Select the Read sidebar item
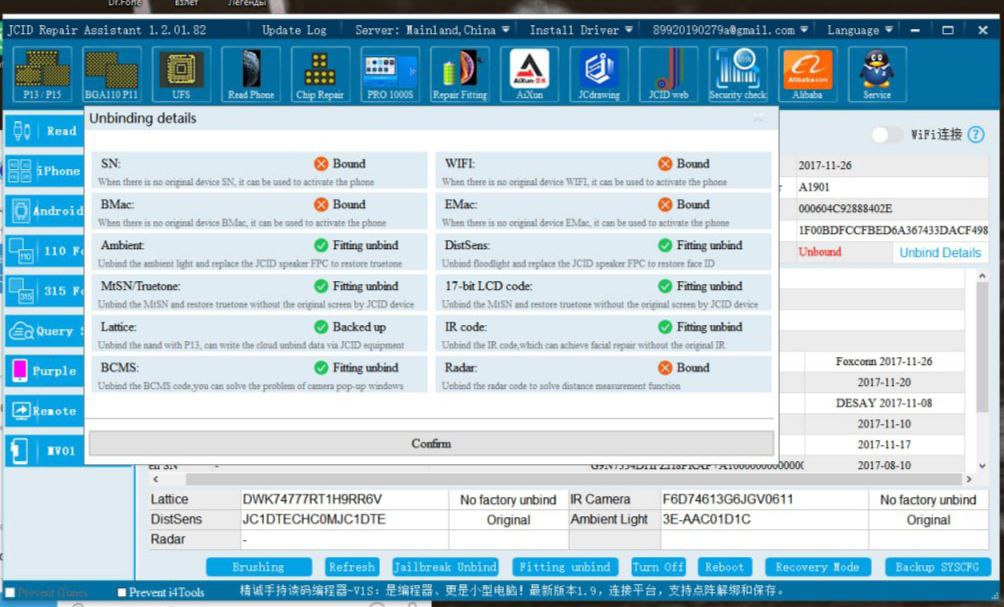Screen dimensions: 1004x607 (x=45, y=131)
